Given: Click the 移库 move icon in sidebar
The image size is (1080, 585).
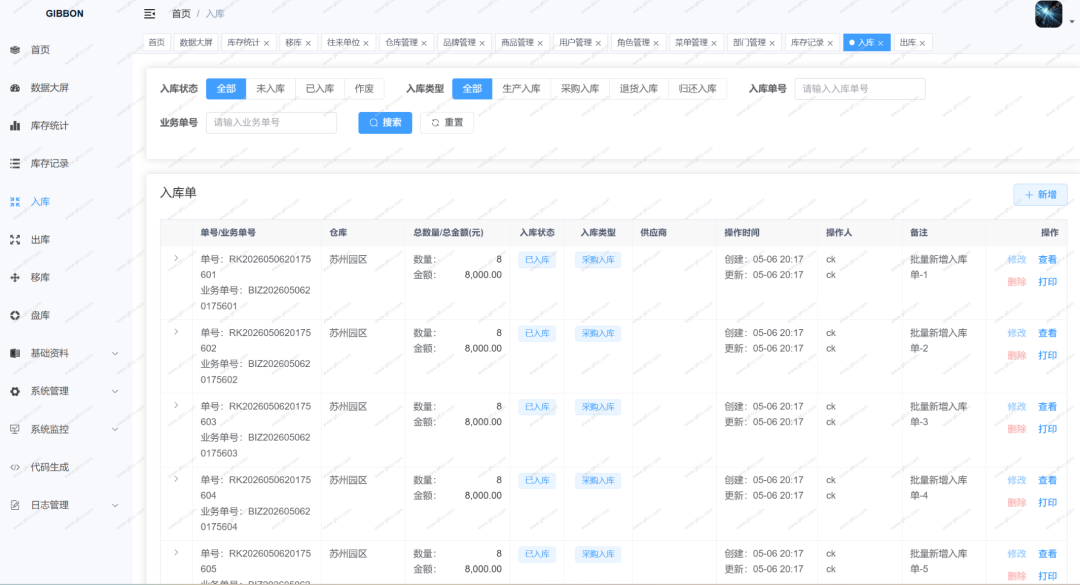Looking at the screenshot, I should click(x=15, y=277).
